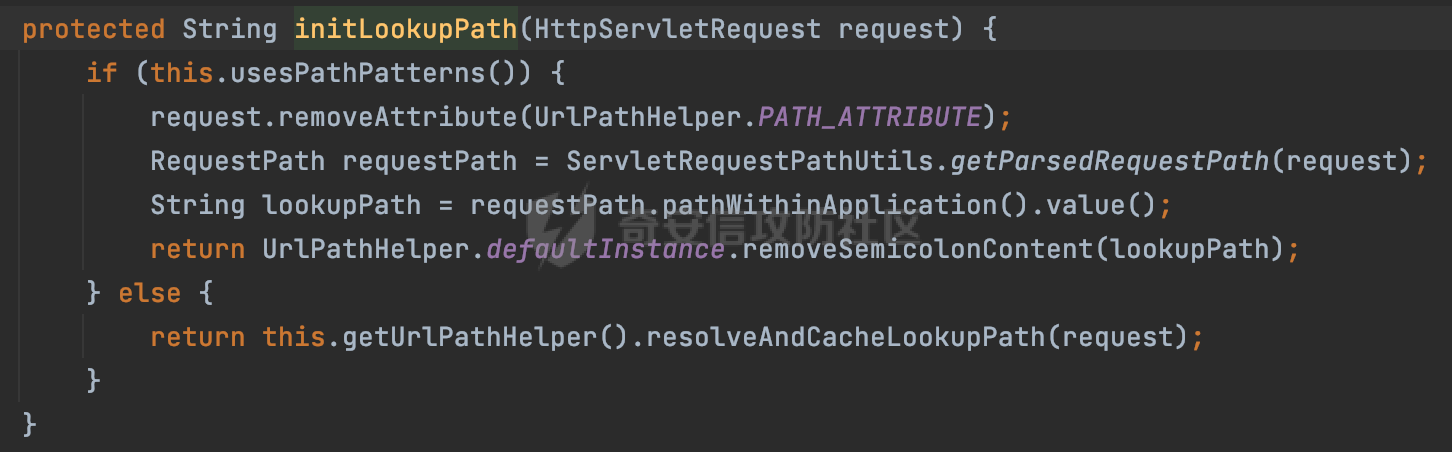This screenshot has height=452, width=1452.
Task: Click the HttpServletRequest parameter type
Action: coord(677,29)
